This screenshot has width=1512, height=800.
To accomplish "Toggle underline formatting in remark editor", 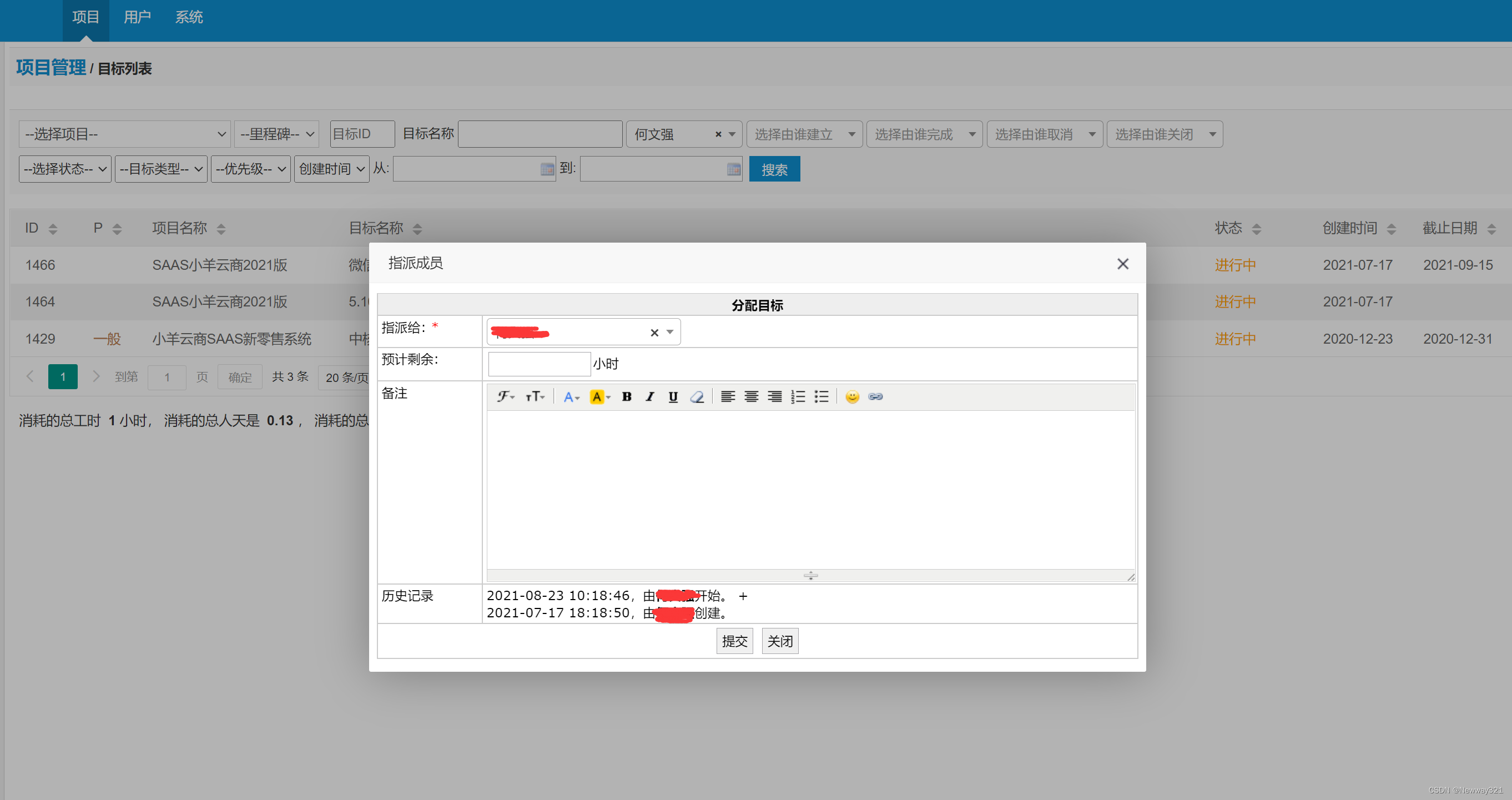I will tap(673, 397).
